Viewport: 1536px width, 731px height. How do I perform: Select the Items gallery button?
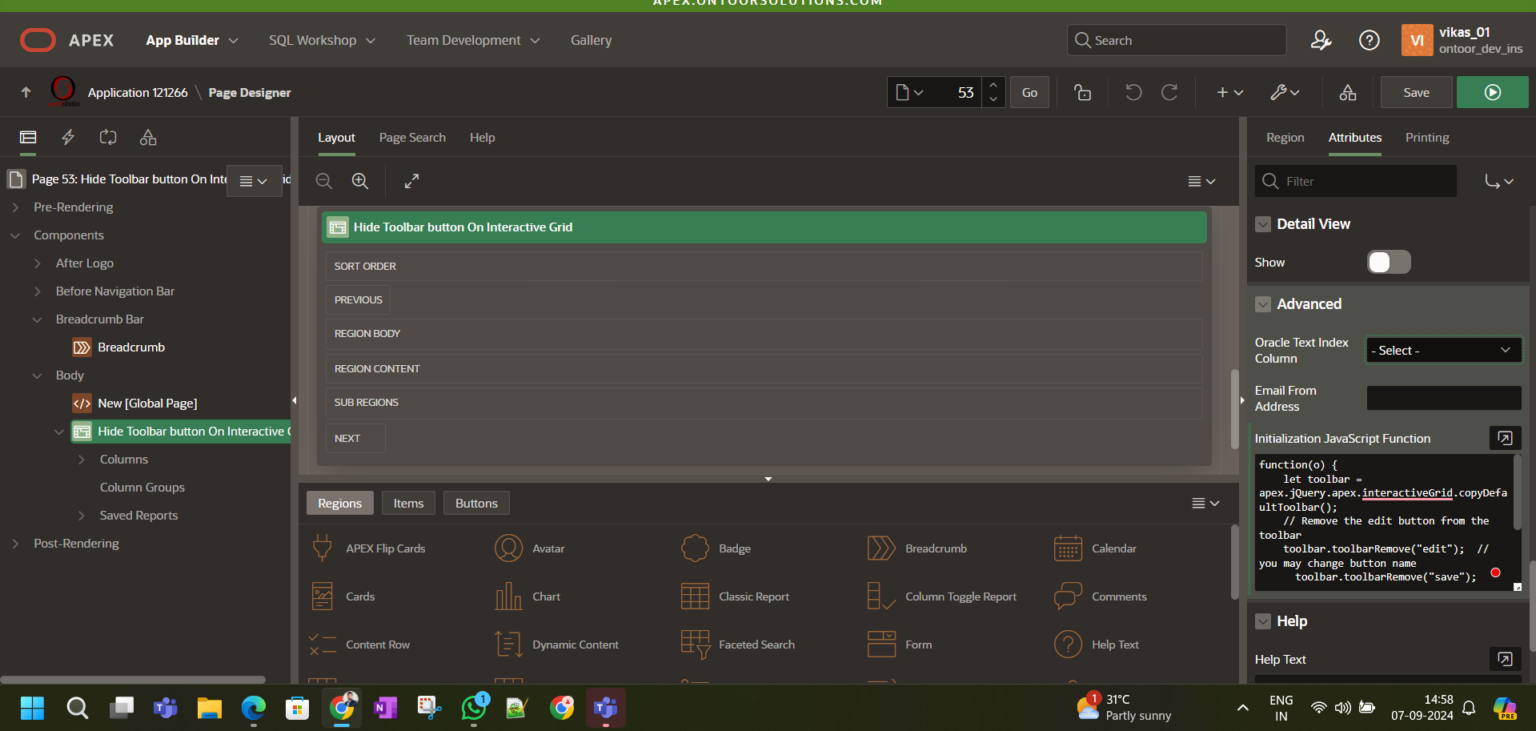tap(408, 503)
